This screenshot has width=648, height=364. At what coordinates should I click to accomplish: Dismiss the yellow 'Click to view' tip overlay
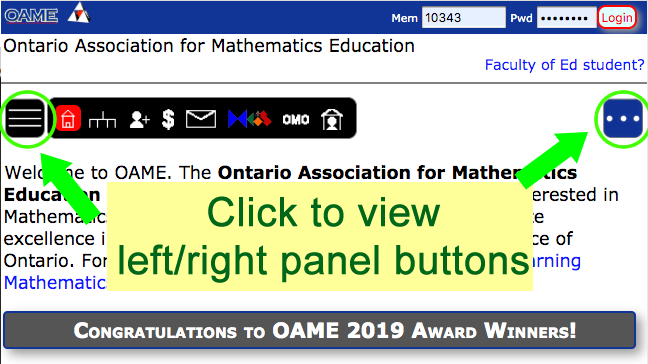pos(319,237)
